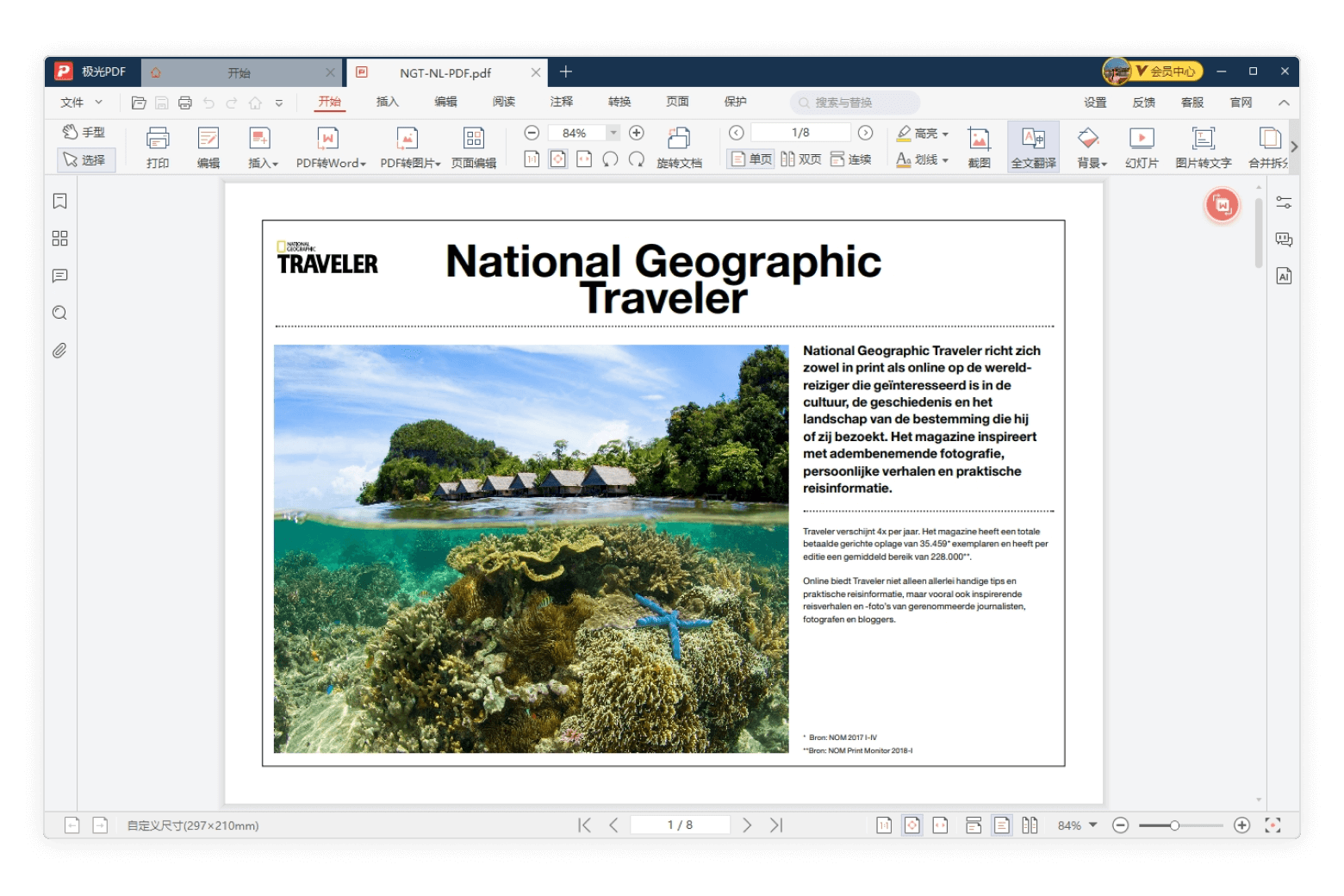Rotate page counterclockwise in ribbon
Viewport: 1344px width, 896px height.
pos(610,159)
